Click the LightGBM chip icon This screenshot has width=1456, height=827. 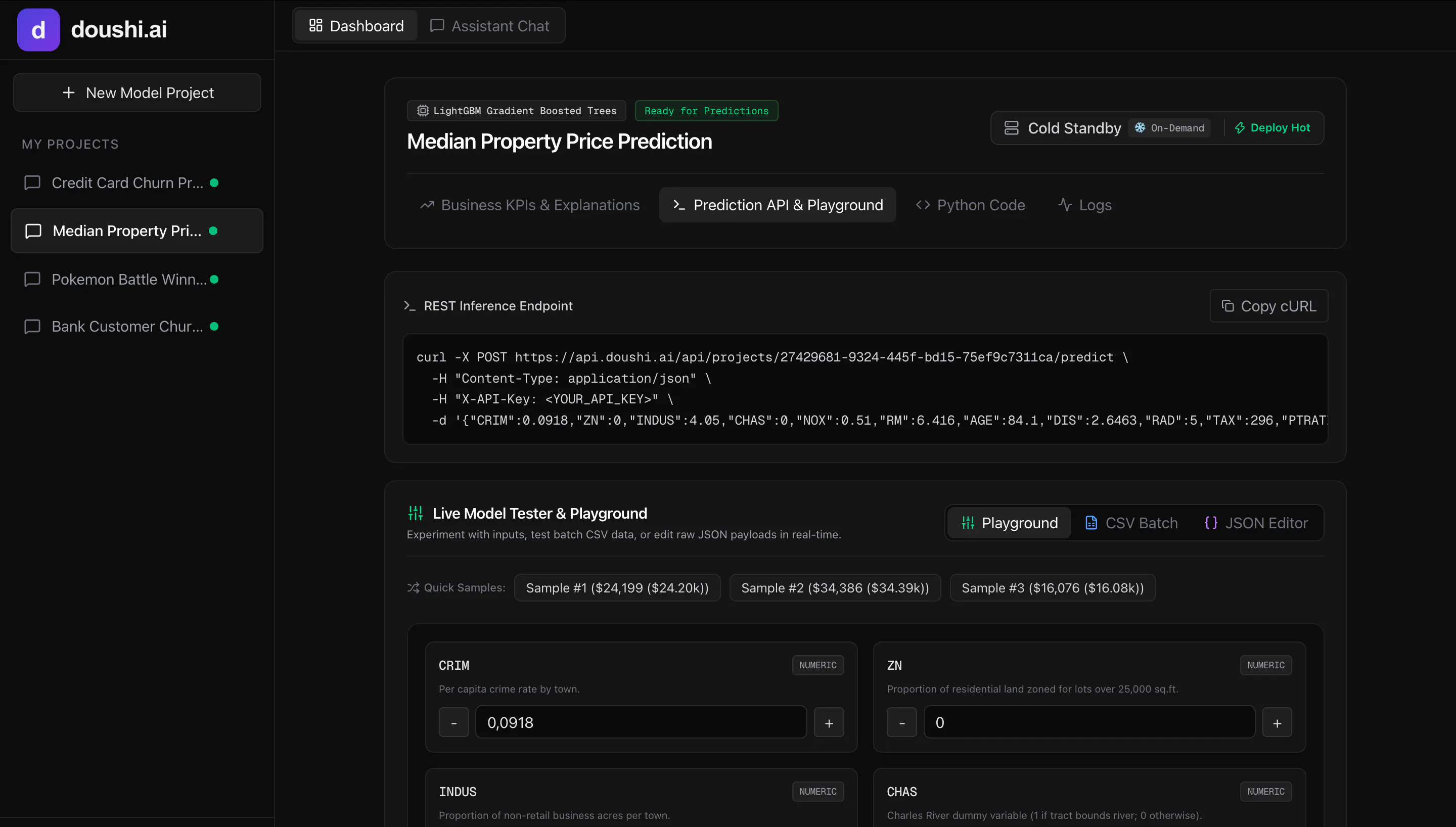pyautogui.click(x=423, y=110)
